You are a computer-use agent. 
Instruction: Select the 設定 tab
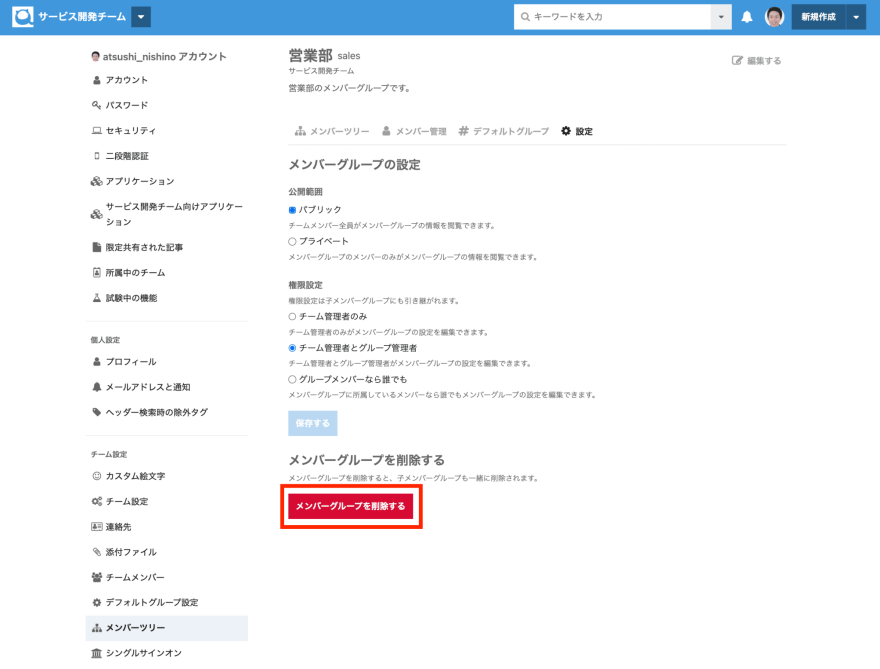coord(576,131)
